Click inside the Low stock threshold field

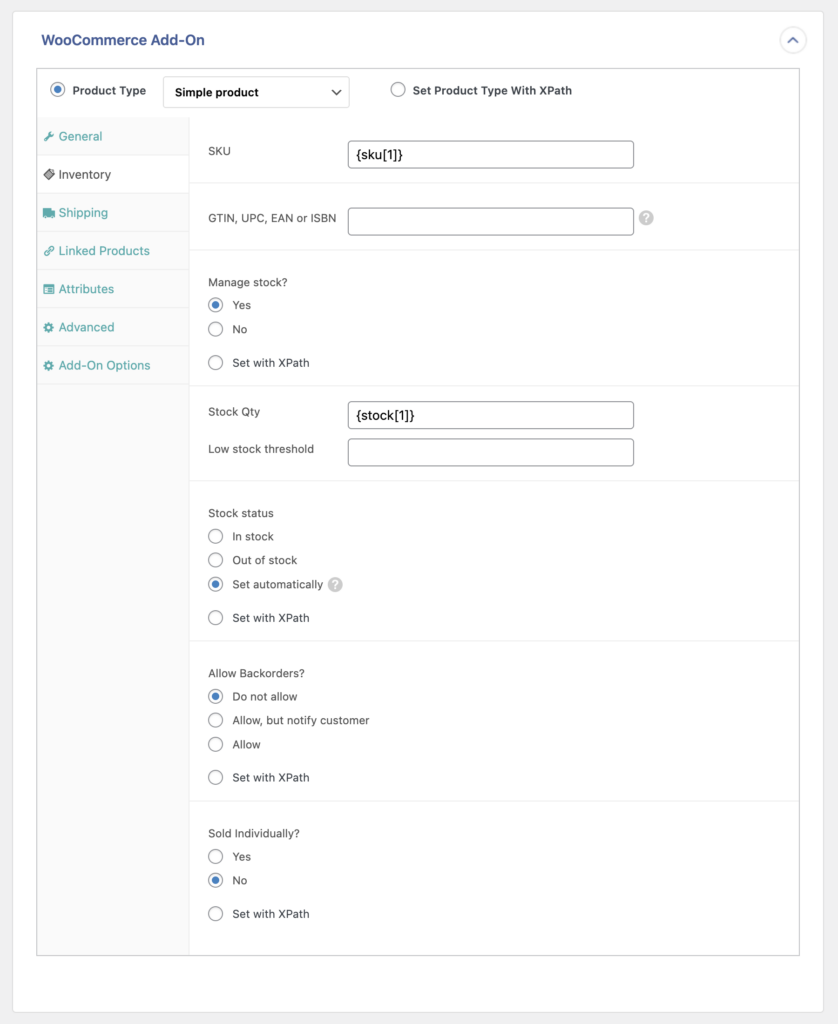click(x=490, y=452)
